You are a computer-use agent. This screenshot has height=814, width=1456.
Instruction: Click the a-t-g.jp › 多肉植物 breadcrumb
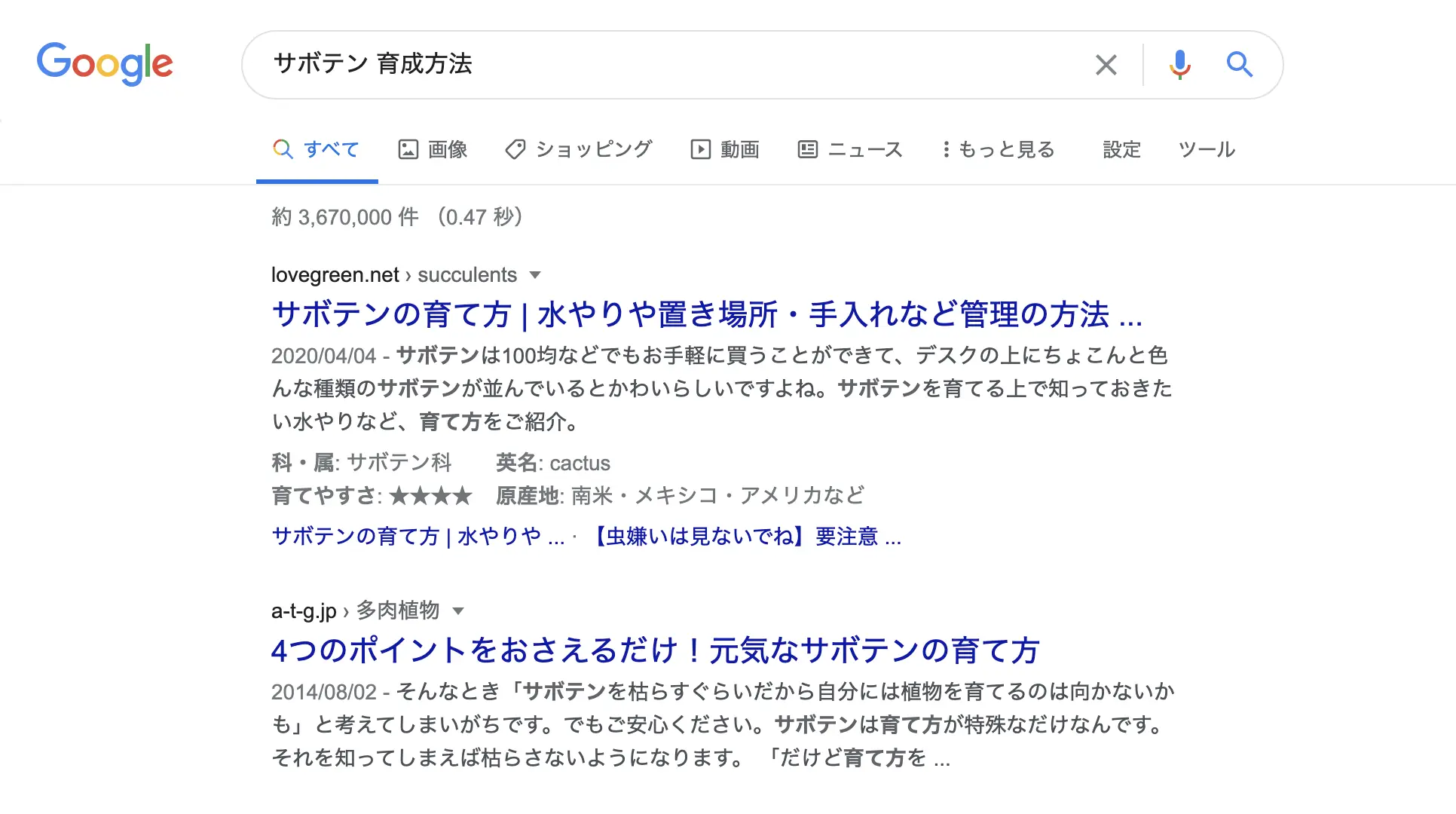[355, 610]
